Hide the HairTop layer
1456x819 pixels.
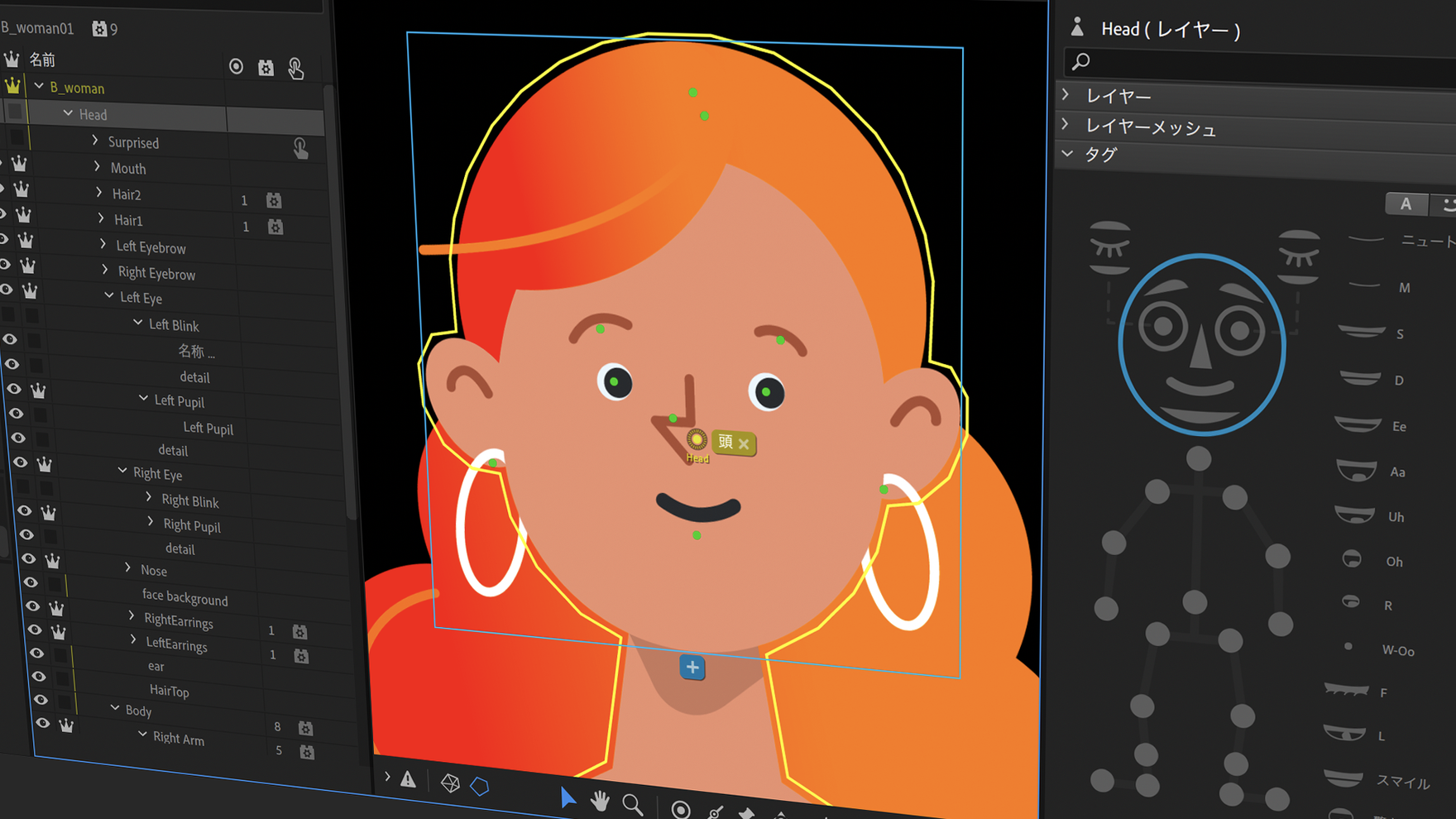tap(39, 677)
